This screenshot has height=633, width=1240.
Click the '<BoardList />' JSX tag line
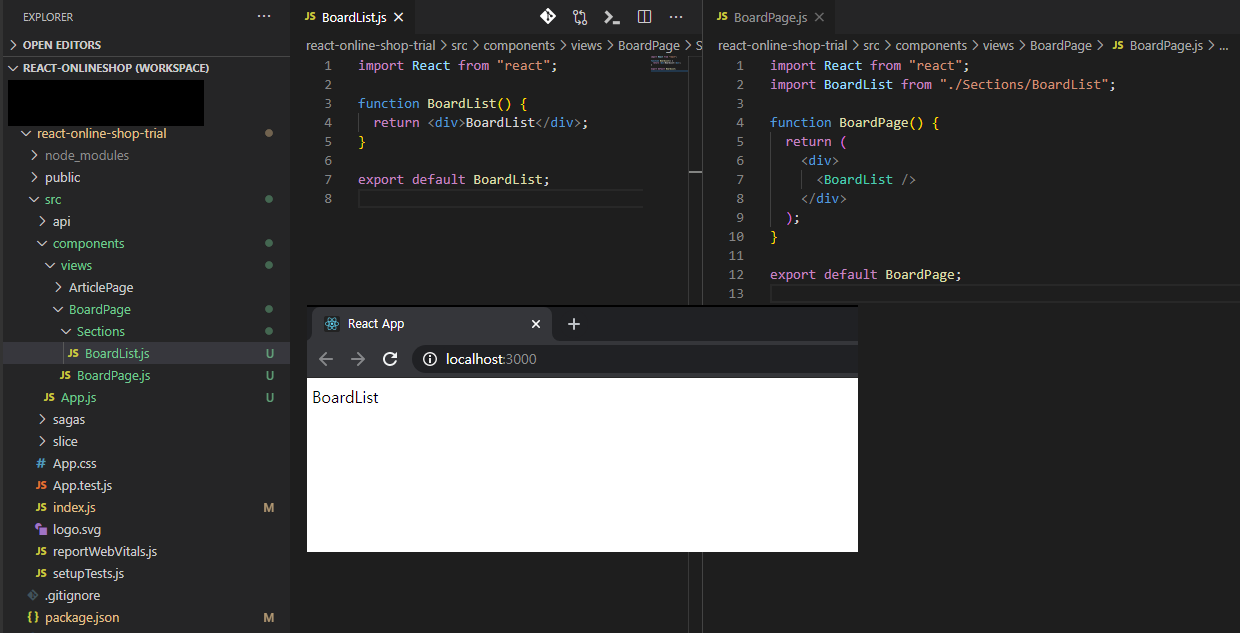tap(866, 179)
